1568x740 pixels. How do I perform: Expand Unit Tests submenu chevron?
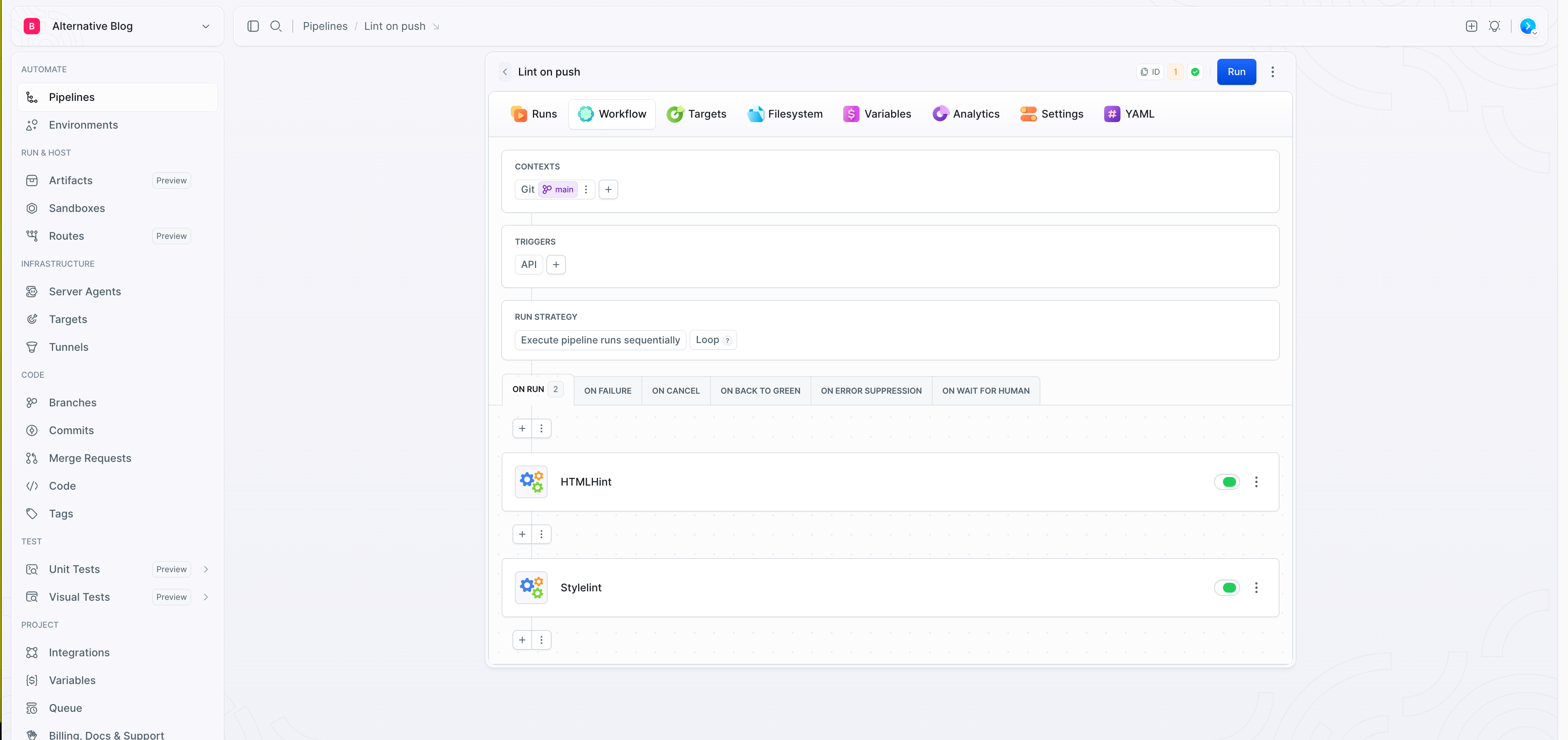coord(206,570)
